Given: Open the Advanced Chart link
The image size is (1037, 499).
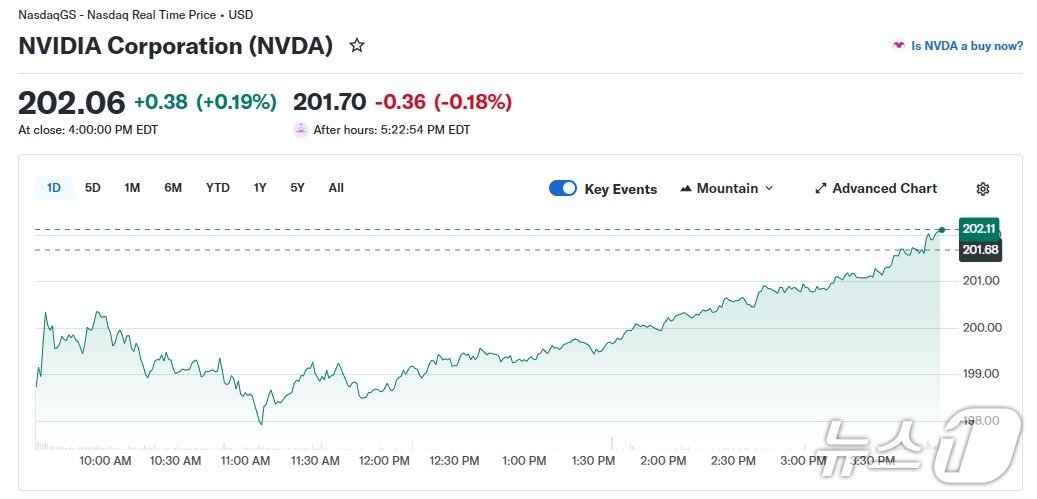Looking at the screenshot, I should [x=884, y=189].
